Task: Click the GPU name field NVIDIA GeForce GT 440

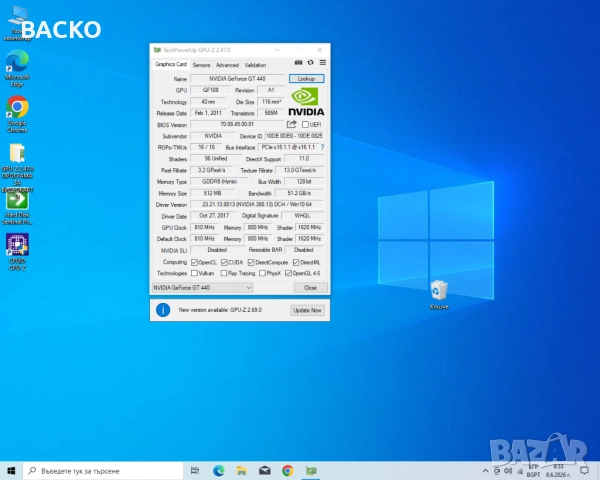Action: (237, 78)
